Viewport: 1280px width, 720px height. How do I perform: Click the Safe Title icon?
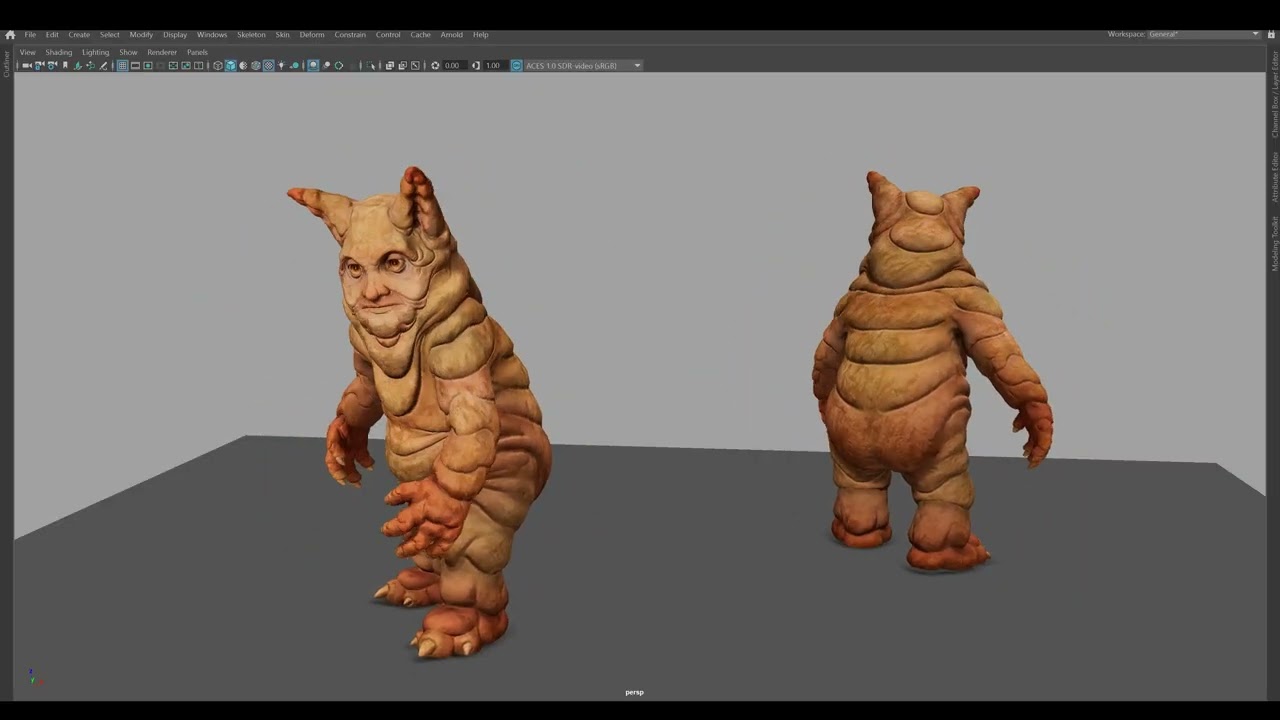pos(198,66)
